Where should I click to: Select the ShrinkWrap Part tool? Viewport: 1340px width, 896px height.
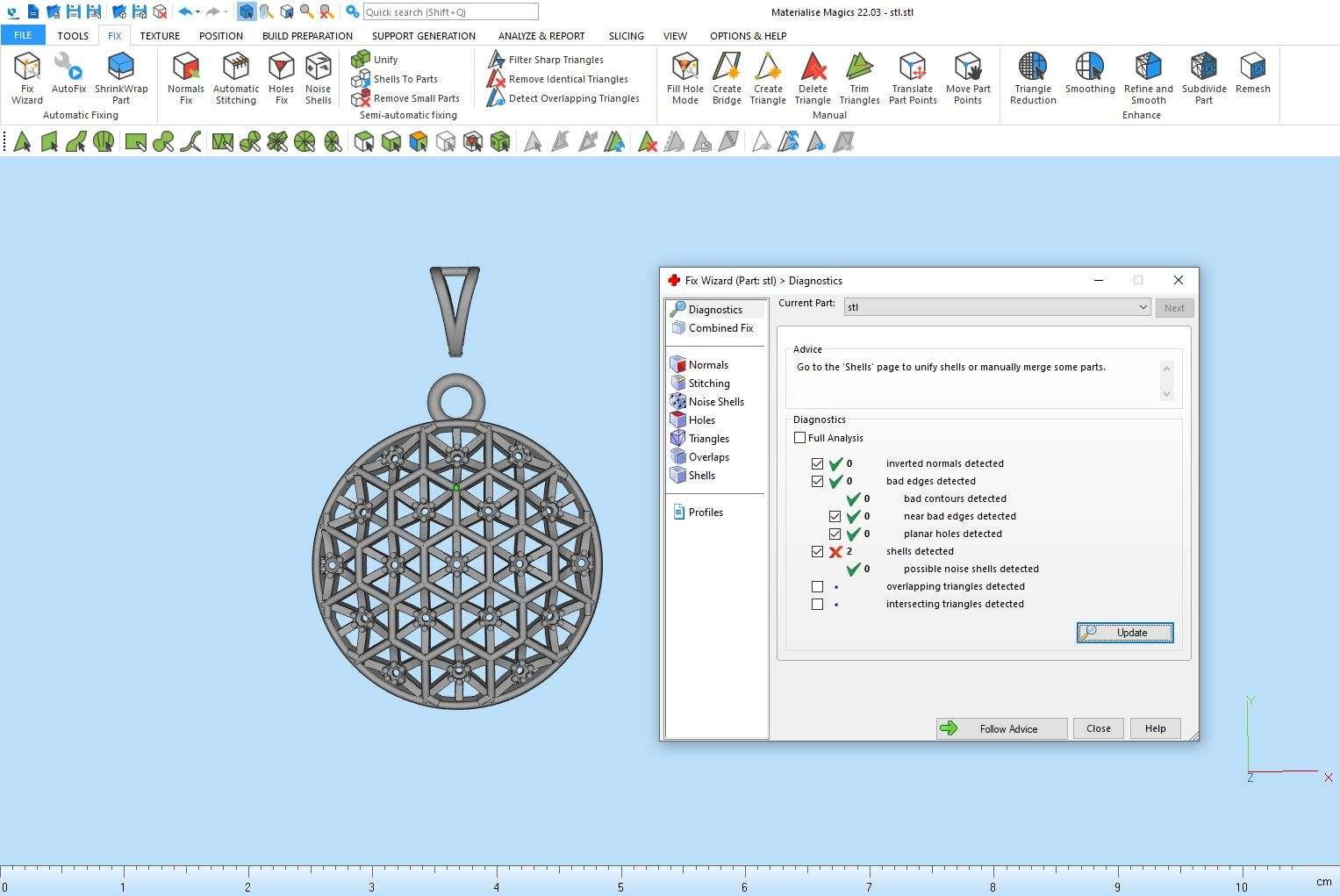click(121, 76)
